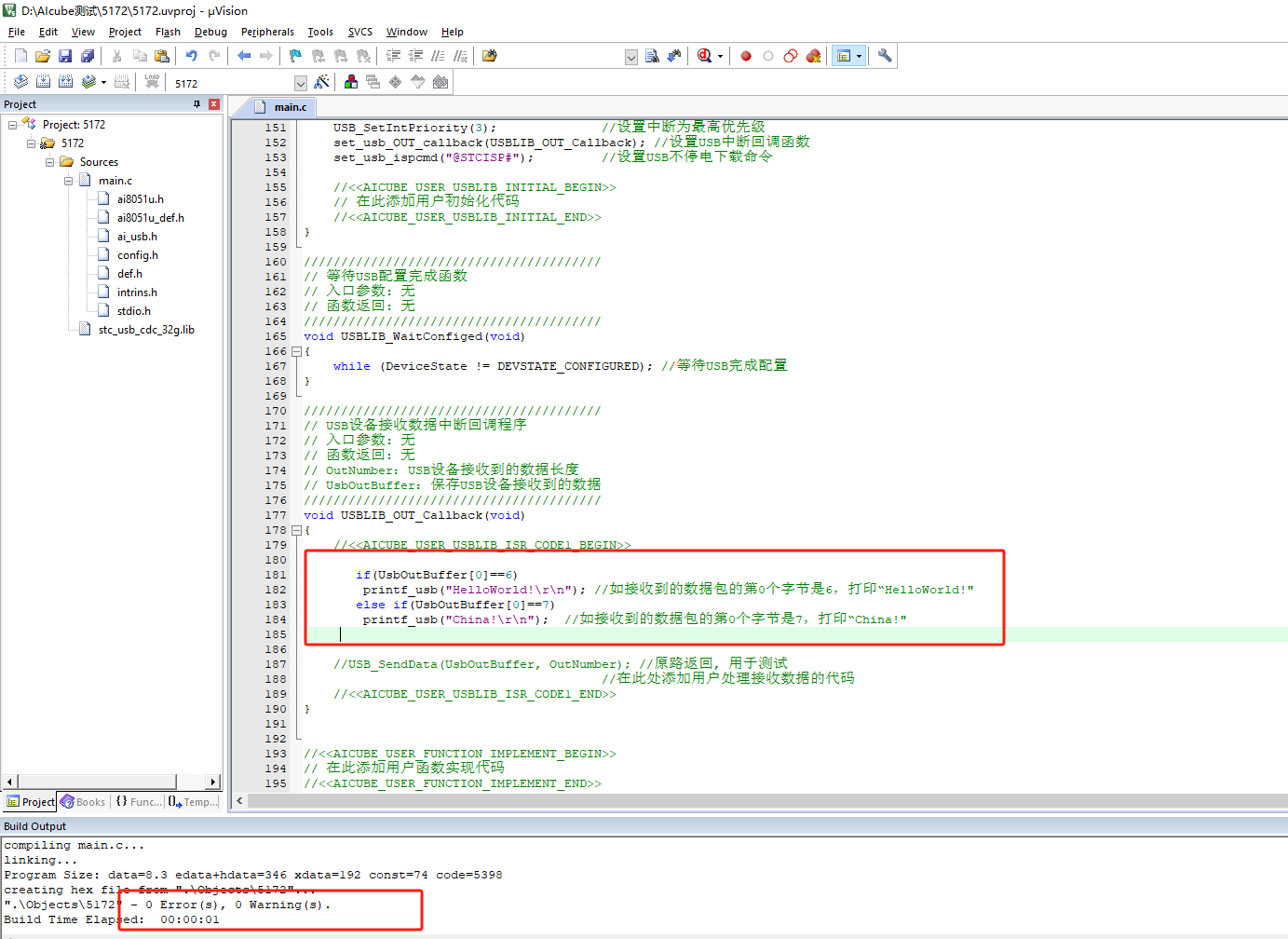Click the Project panel scrollbar right arrow
The width and height of the screenshot is (1288, 939).
(x=214, y=782)
